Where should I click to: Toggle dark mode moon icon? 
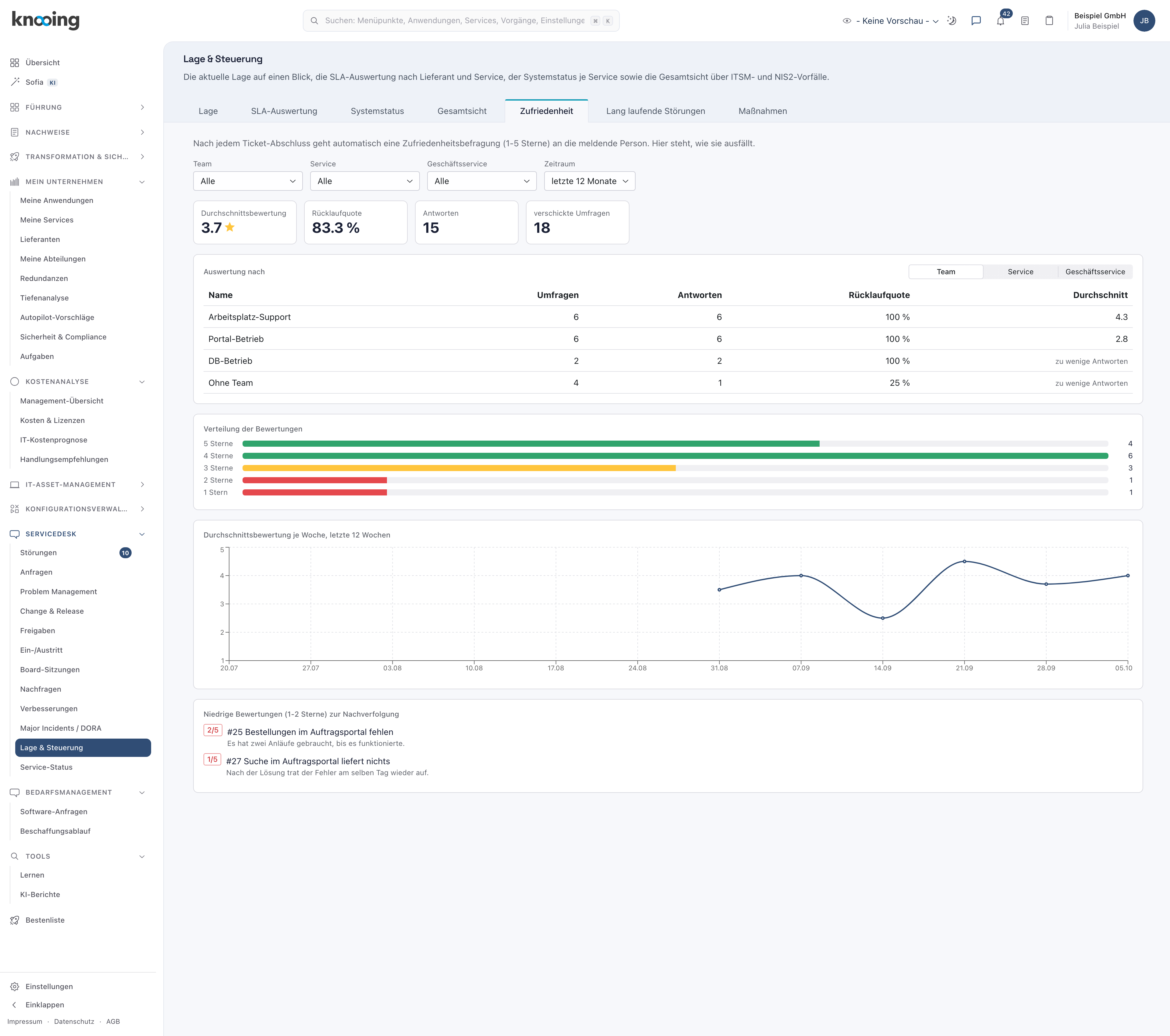(951, 21)
